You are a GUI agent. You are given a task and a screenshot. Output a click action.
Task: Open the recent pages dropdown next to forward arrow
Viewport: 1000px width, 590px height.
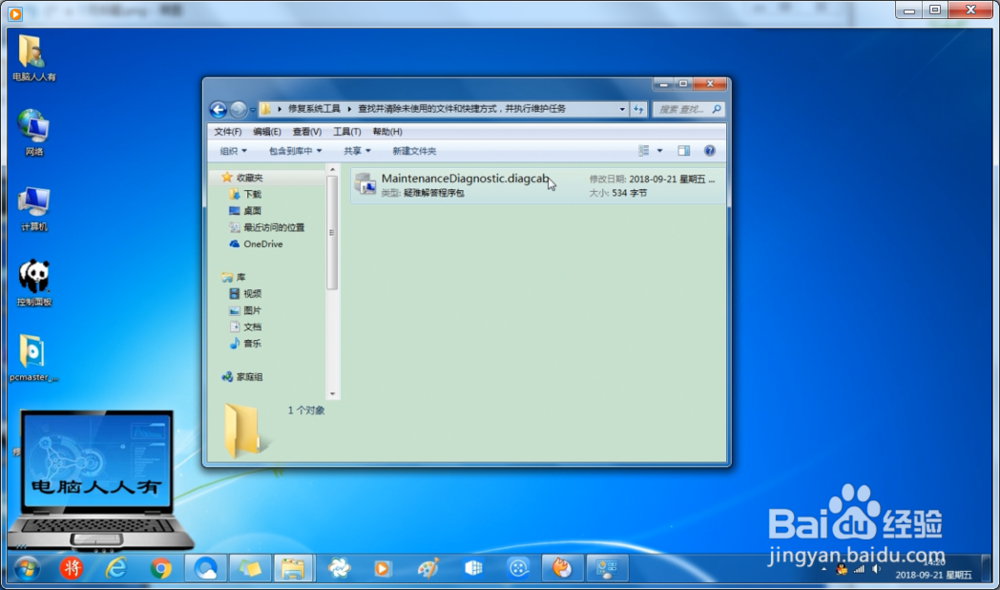point(253,110)
